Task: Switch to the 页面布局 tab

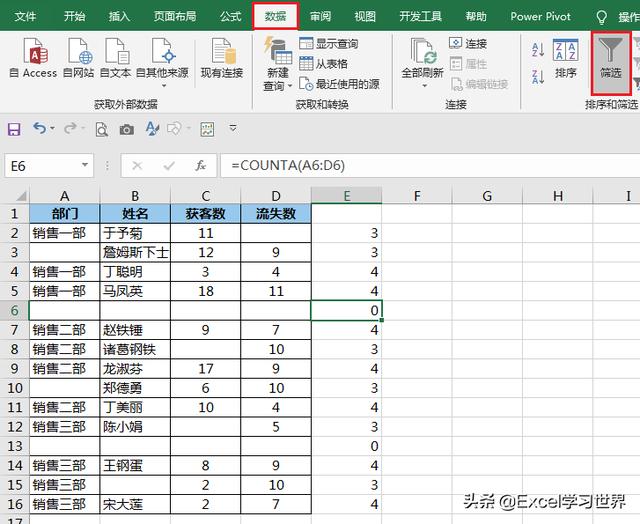Action: [x=175, y=16]
